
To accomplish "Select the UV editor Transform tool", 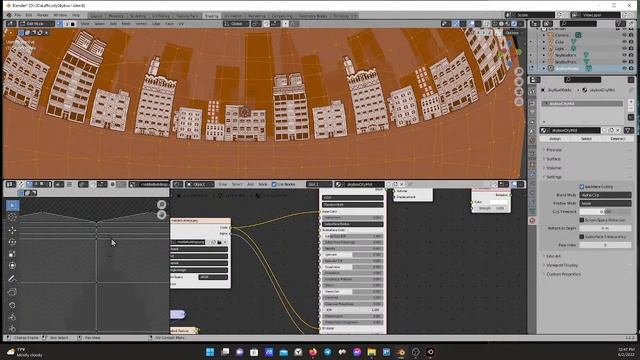I will [12, 266].
